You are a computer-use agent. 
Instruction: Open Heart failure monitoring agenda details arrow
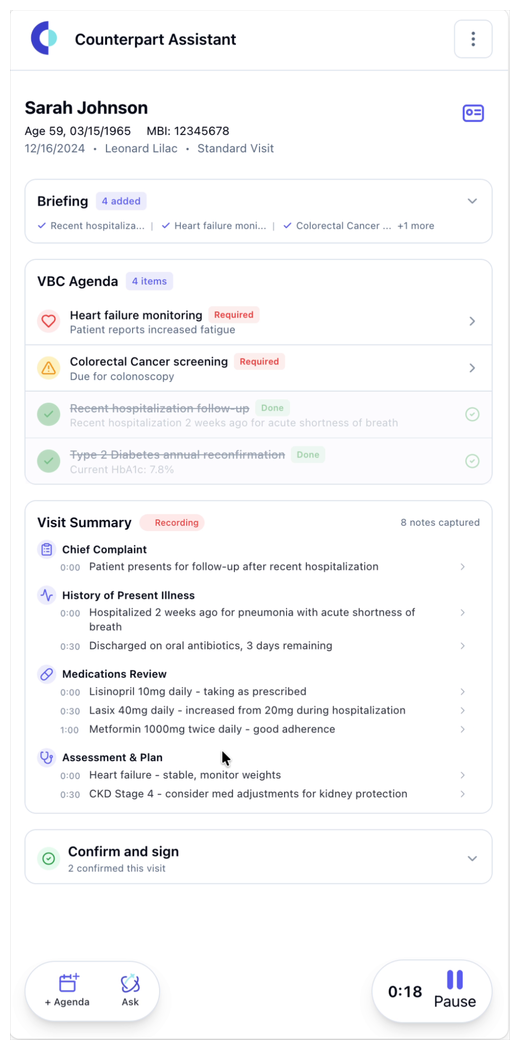[x=472, y=321]
